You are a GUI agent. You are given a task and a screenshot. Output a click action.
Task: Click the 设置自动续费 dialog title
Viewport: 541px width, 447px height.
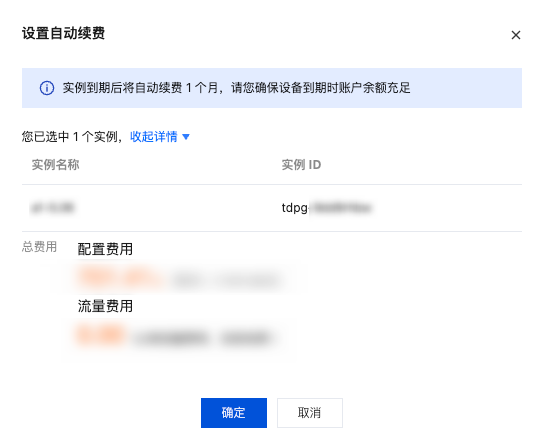(63, 33)
